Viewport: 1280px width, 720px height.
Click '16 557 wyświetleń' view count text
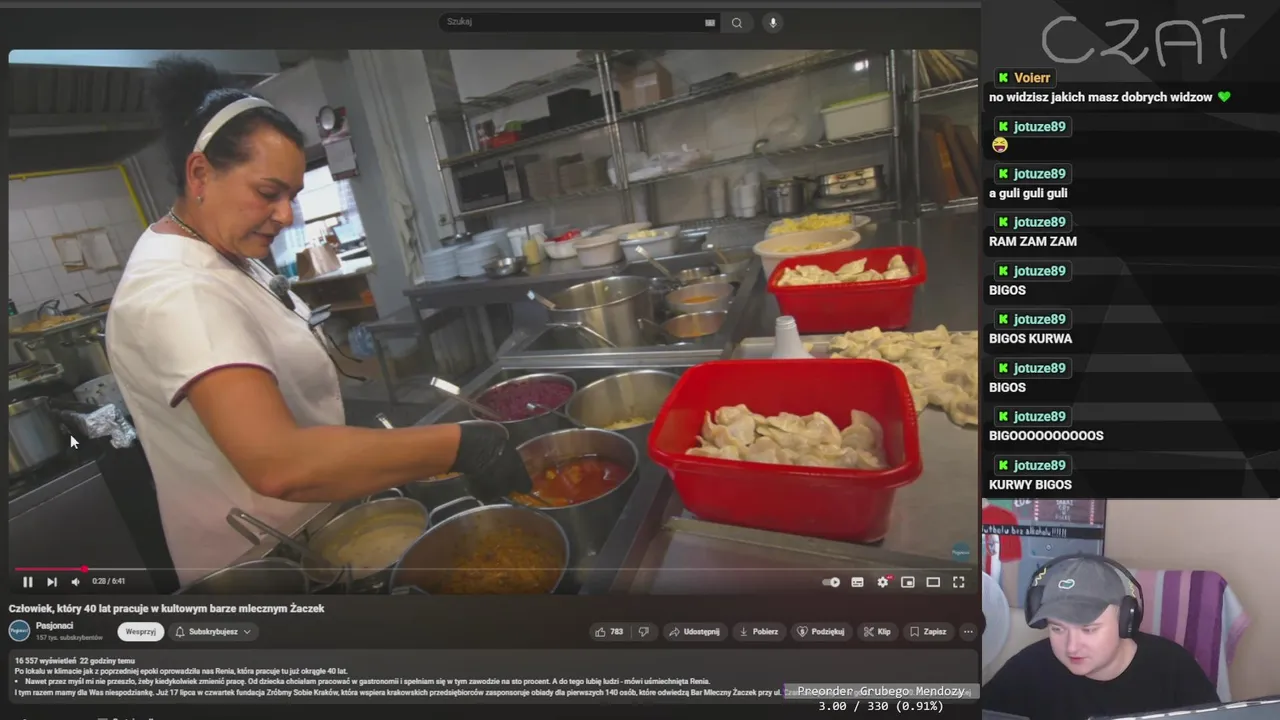click(x=45, y=661)
